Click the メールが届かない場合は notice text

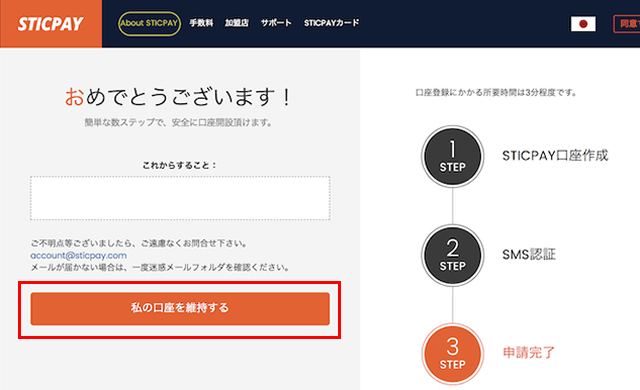(160, 268)
